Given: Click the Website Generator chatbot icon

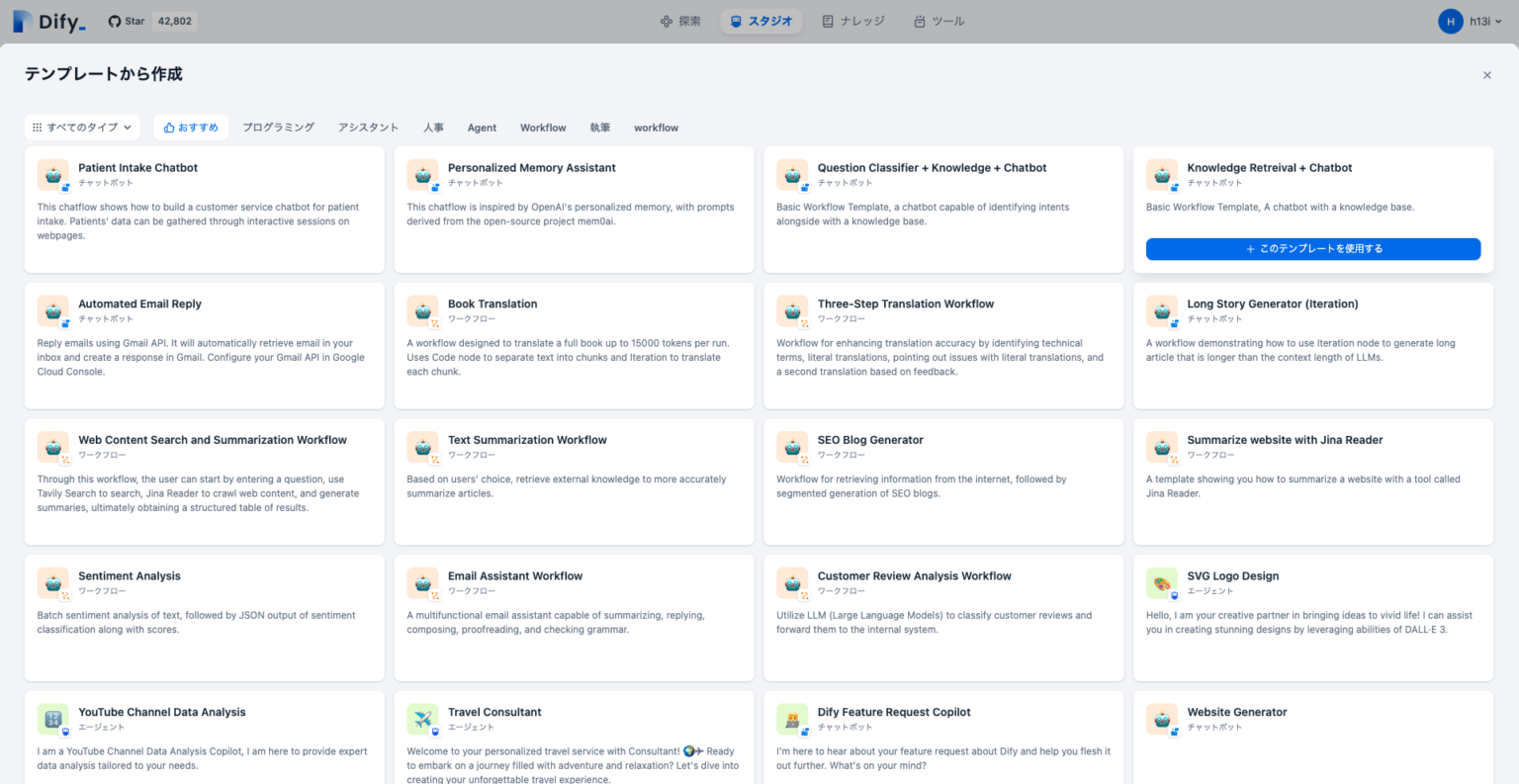Looking at the screenshot, I should (x=1162, y=719).
